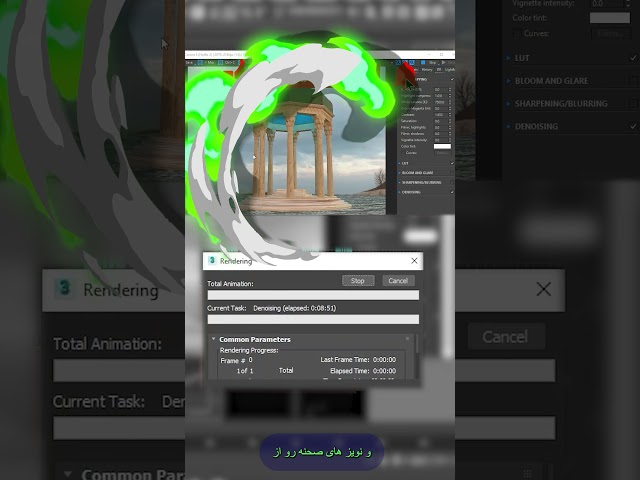Toggle DENOISING checkmark in enlarged background panel
The image size is (640, 480).
(633, 127)
